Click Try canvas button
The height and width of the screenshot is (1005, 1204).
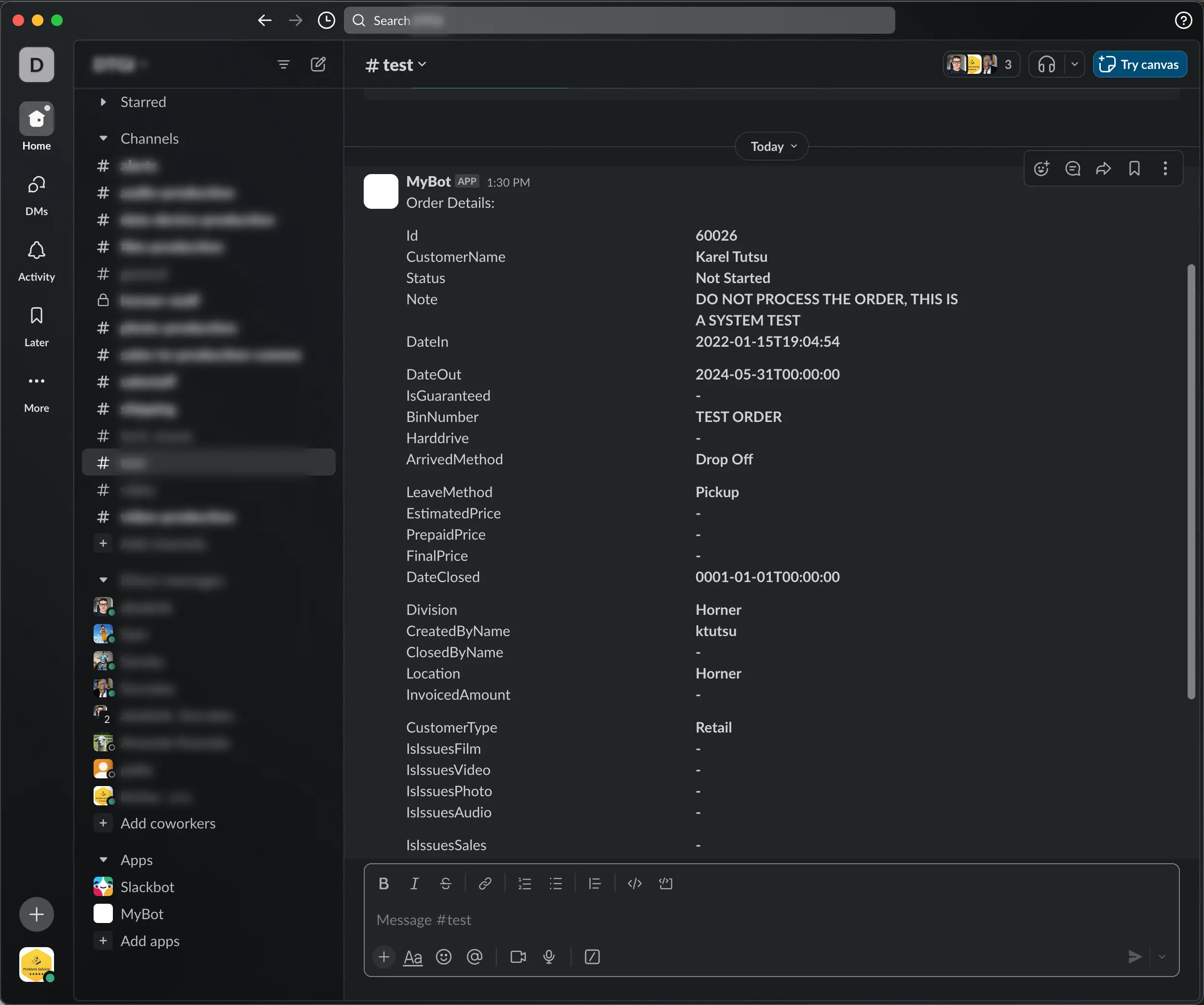click(1140, 64)
